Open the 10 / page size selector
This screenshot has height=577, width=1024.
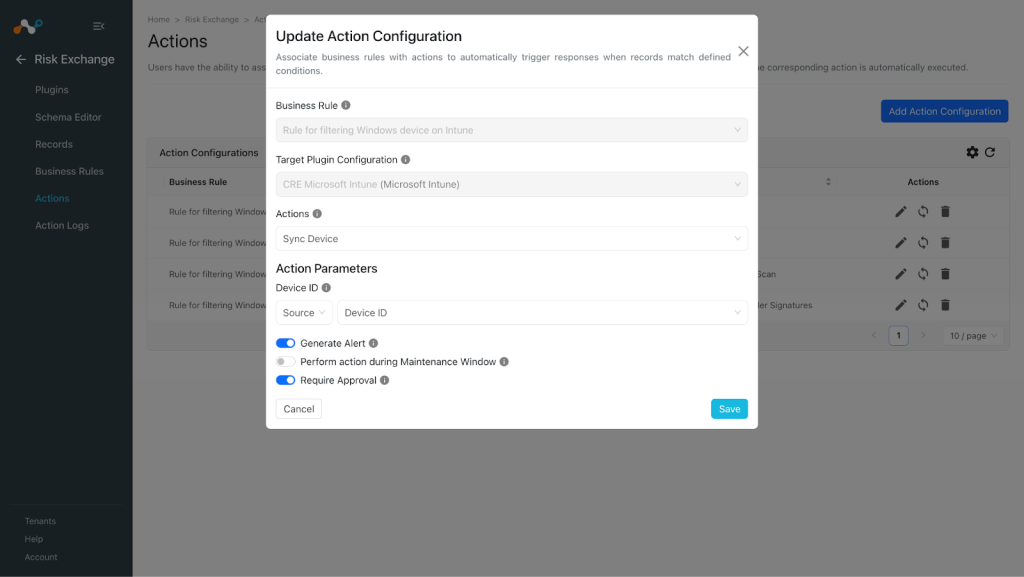[973, 336]
